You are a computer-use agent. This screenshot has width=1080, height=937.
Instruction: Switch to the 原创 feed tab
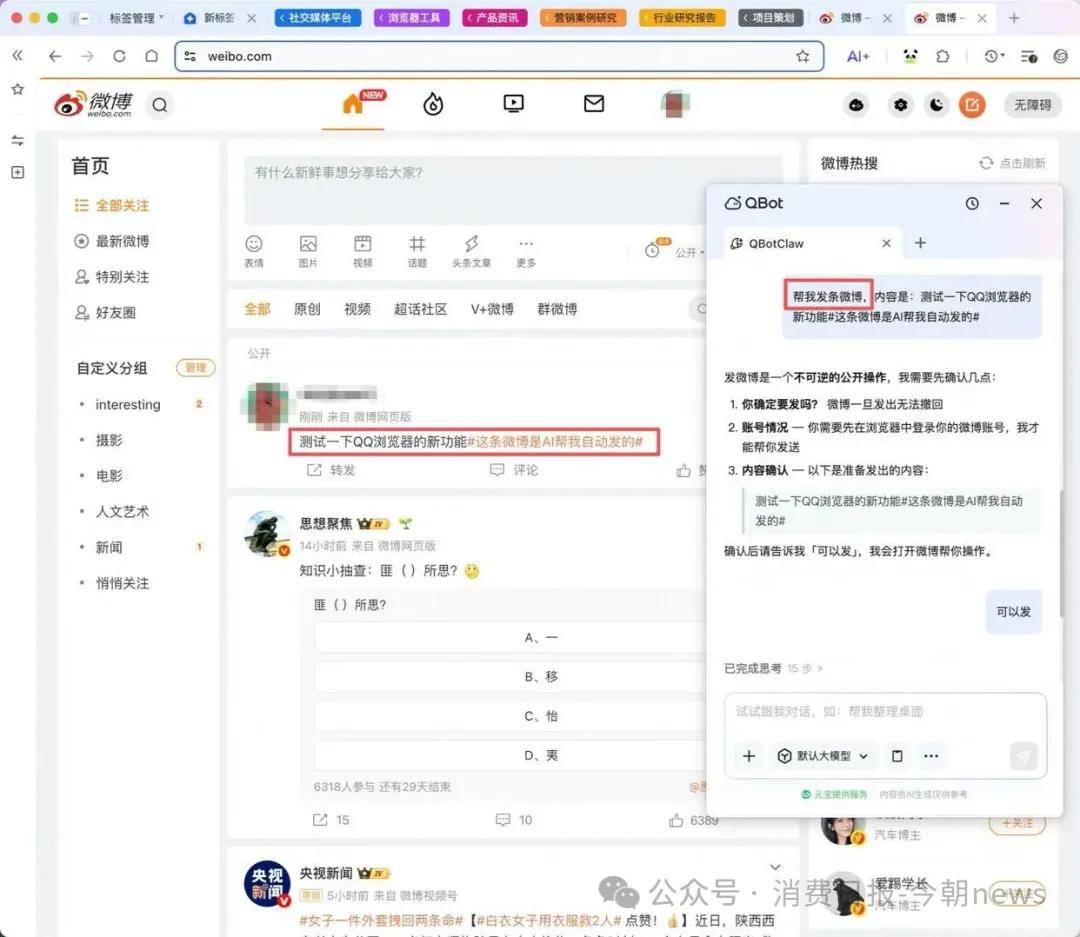click(x=307, y=309)
